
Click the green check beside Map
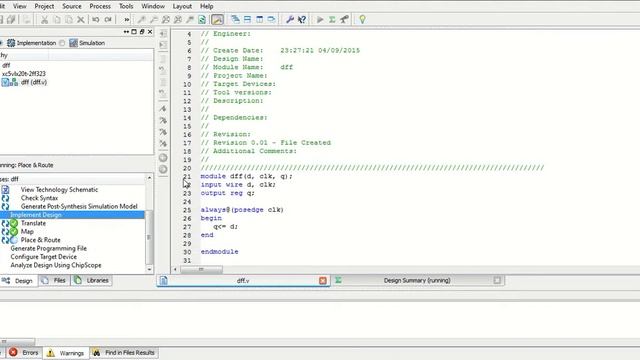(x=14, y=231)
